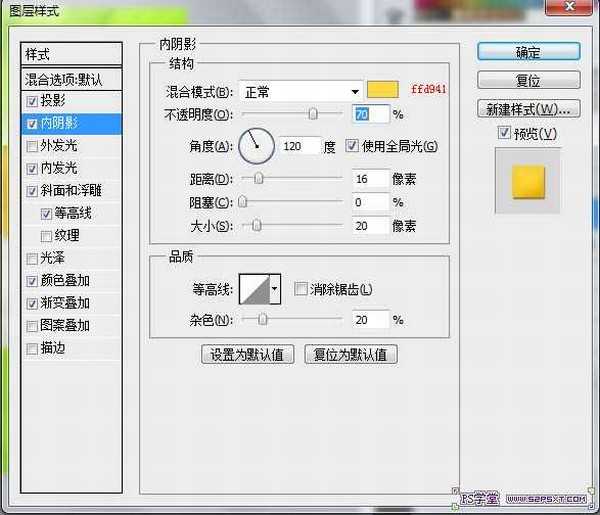Open the 混合模式 blend mode dropdown
600x515 pixels.
coord(301,92)
